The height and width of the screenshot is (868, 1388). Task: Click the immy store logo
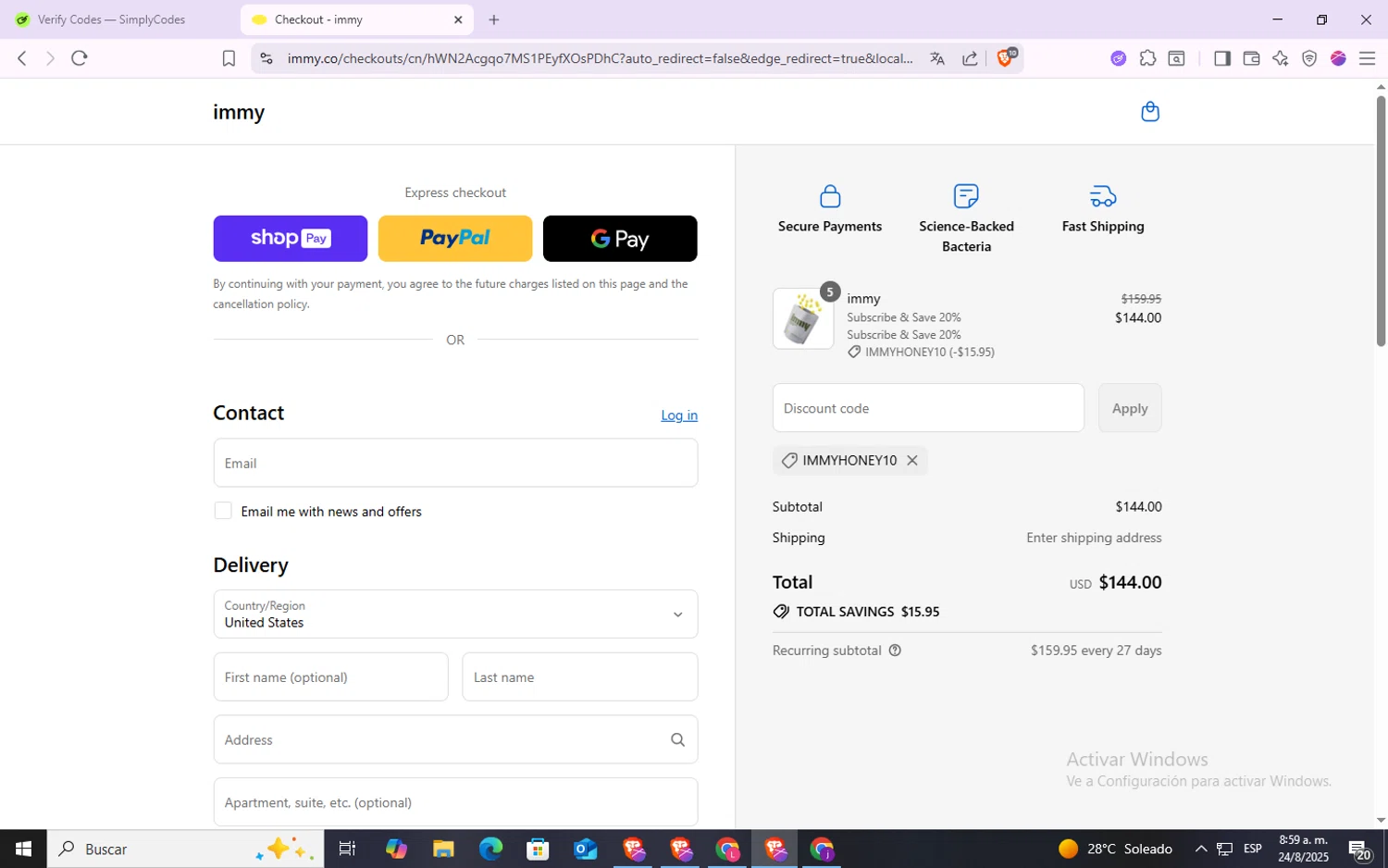point(239,112)
